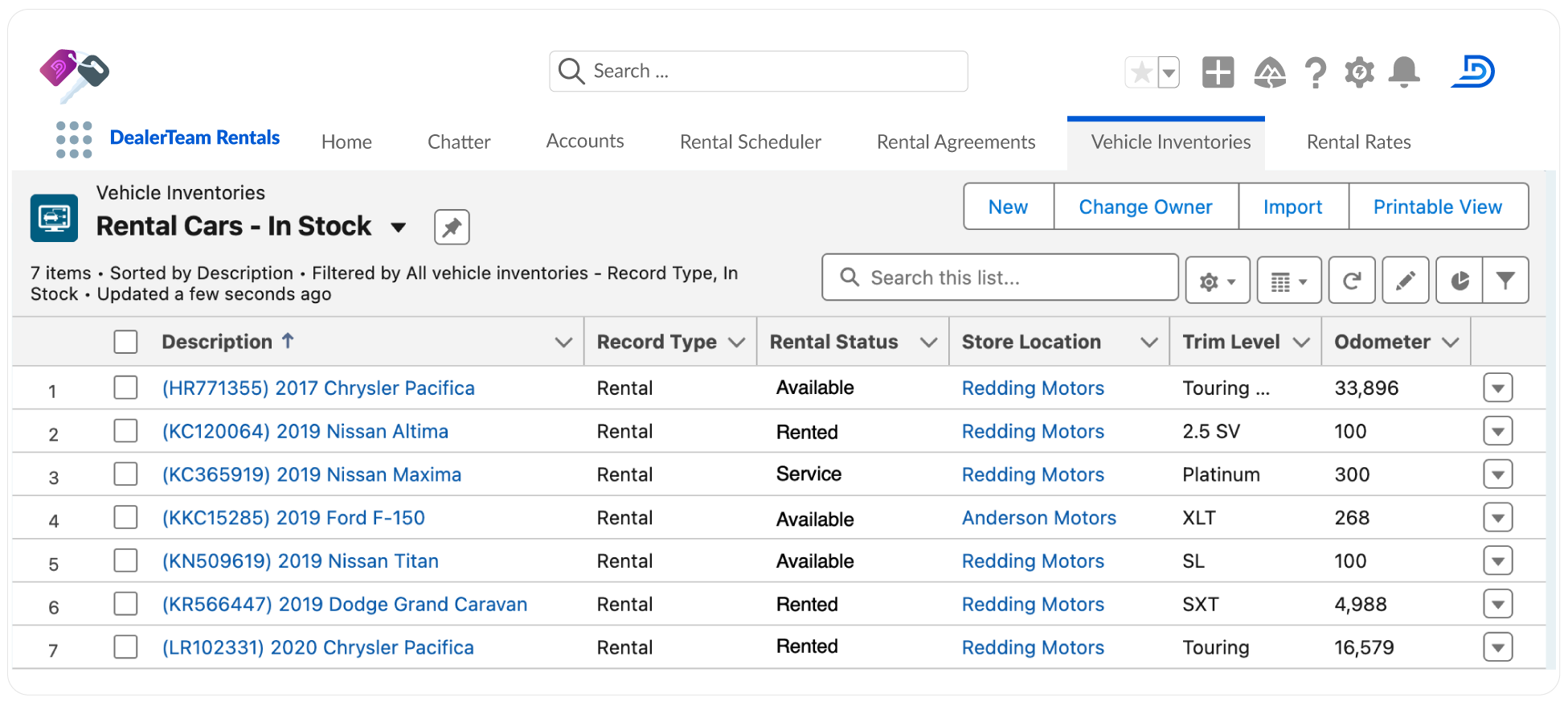
Task: Click the sort arrow next to Description
Action: click(288, 341)
